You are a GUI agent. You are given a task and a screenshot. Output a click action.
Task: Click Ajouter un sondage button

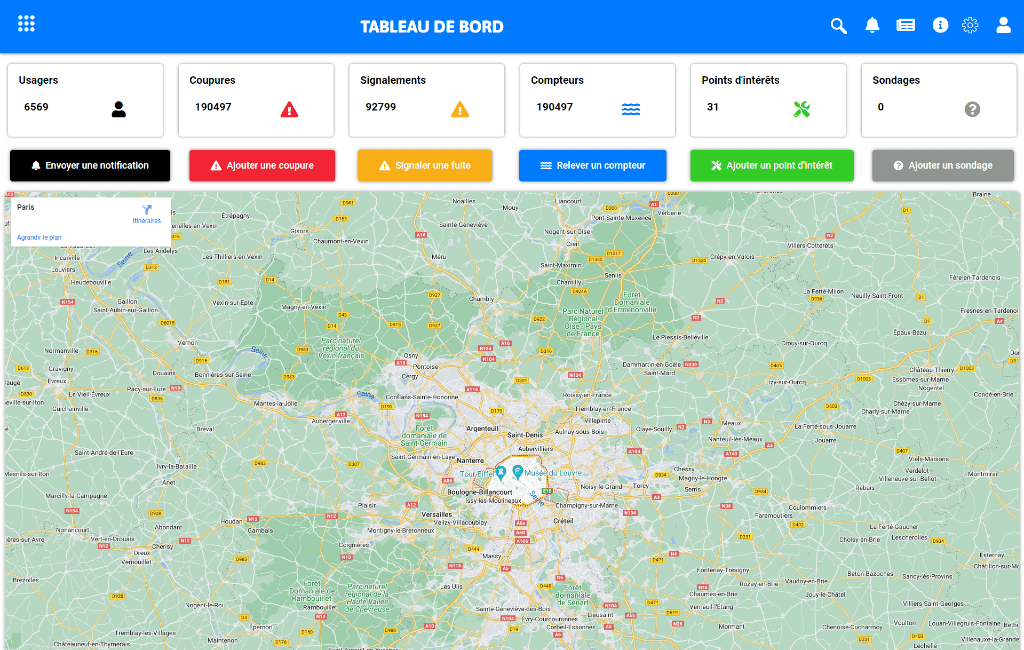click(943, 166)
